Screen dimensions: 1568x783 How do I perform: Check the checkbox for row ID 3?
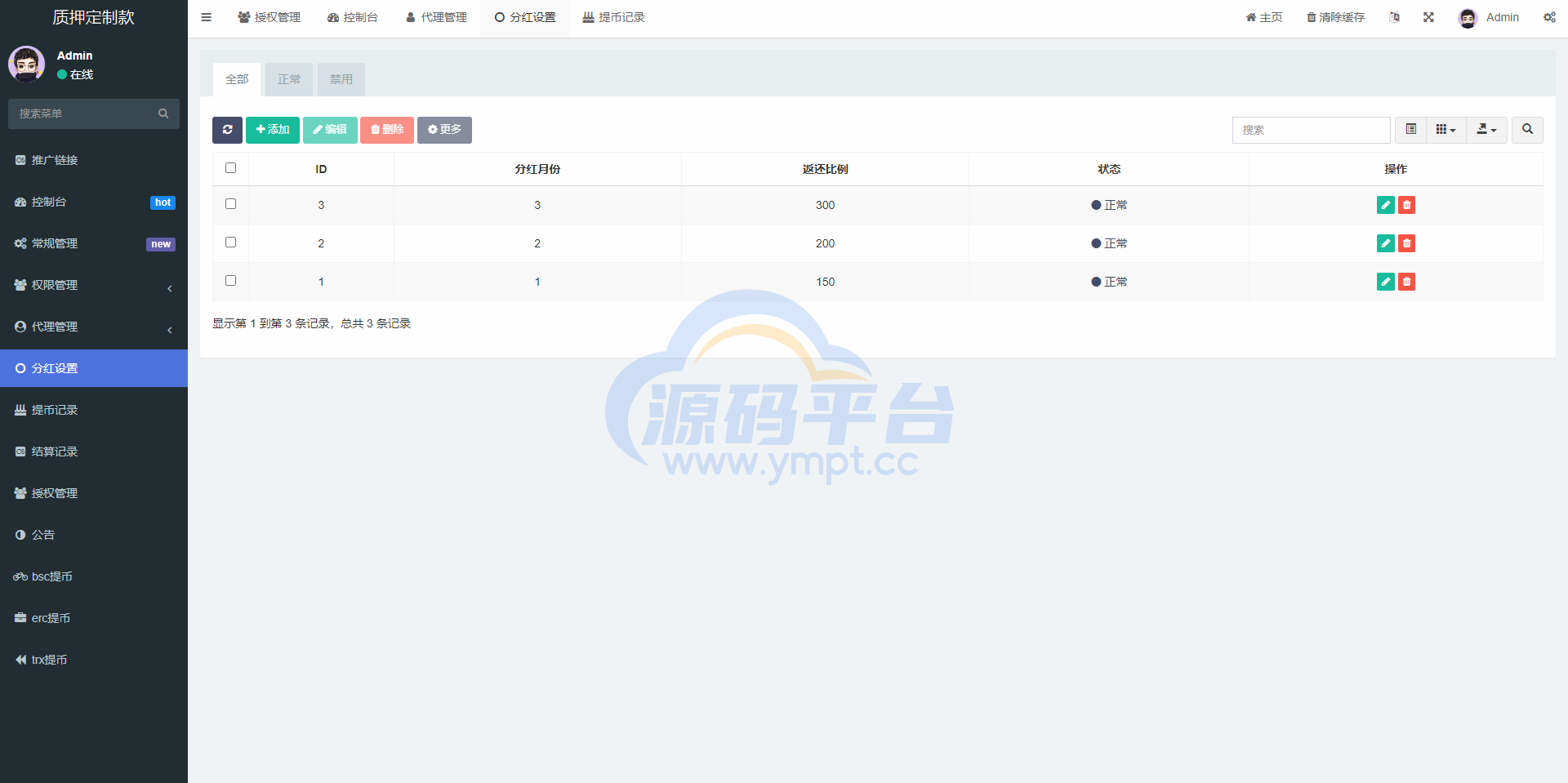coord(230,204)
